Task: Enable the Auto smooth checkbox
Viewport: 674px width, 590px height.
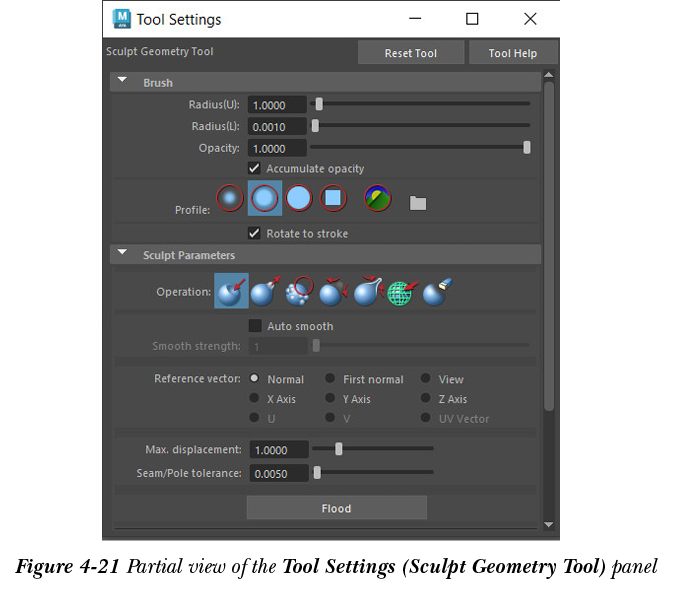Action: [255, 326]
